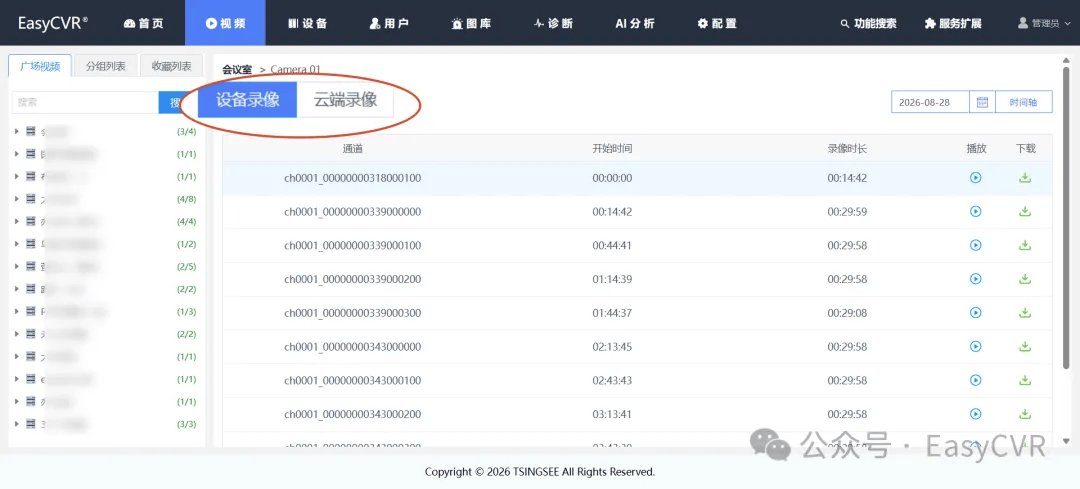This screenshot has height=489, width=1080.
Task: Click the device search input field
Action: 85,102
